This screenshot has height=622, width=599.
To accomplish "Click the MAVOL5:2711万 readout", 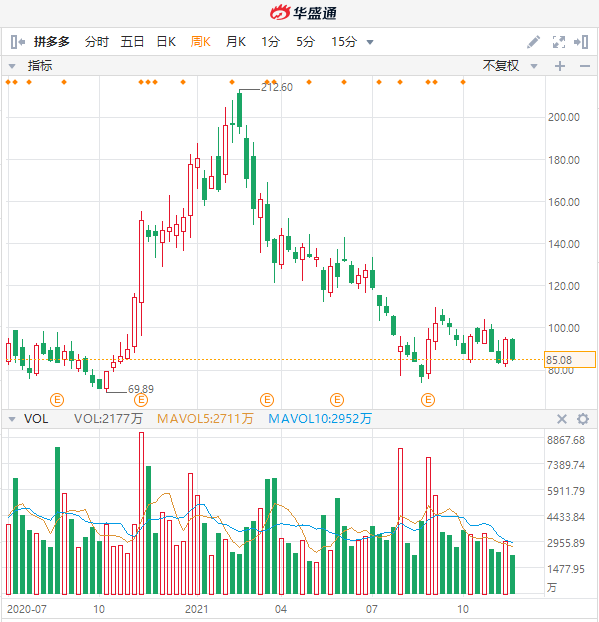I will [x=205, y=419].
